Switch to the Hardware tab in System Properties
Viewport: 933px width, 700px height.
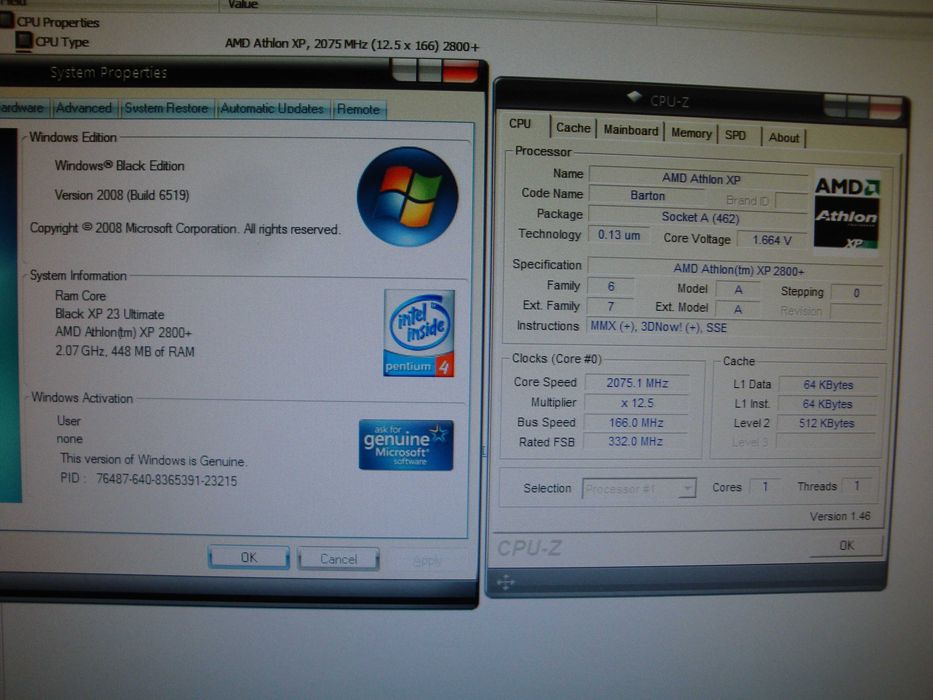(x=23, y=107)
